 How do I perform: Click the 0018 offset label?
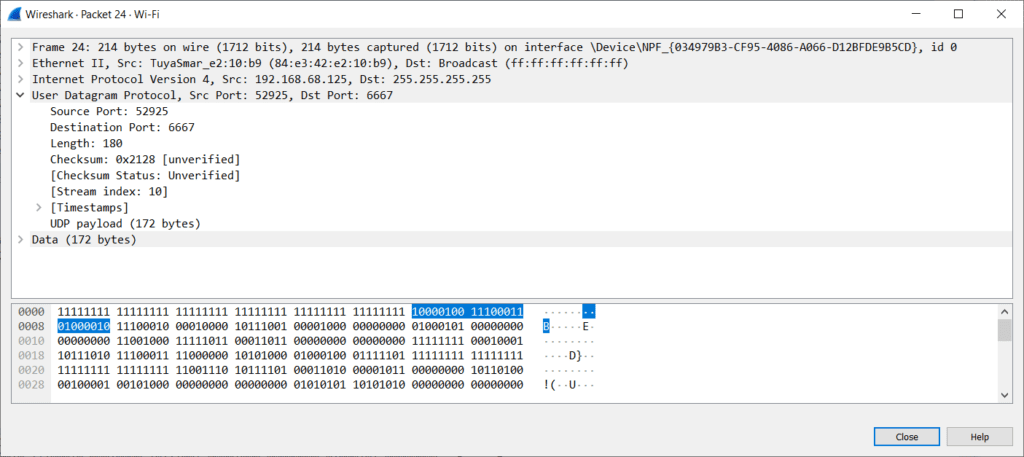31,355
